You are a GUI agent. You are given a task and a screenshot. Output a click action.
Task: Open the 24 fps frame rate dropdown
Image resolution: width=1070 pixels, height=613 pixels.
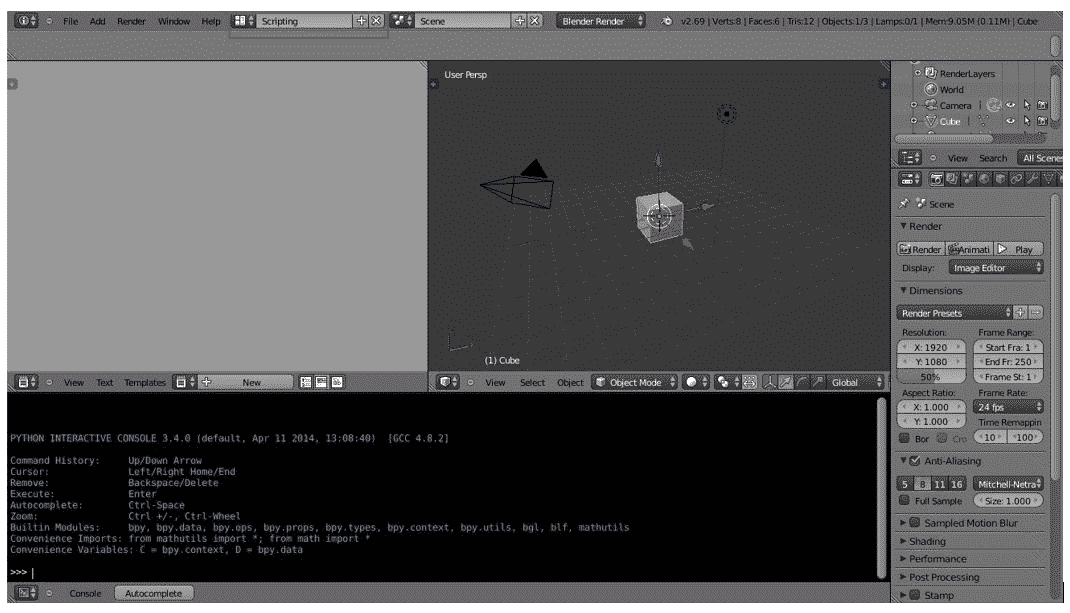(x=1007, y=407)
